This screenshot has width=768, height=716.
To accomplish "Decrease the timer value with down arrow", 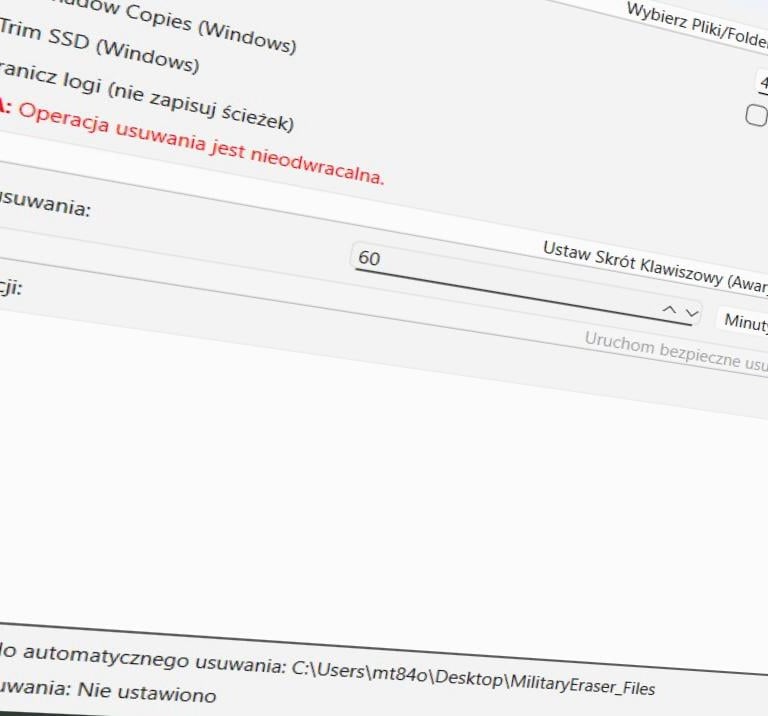I will point(692,312).
